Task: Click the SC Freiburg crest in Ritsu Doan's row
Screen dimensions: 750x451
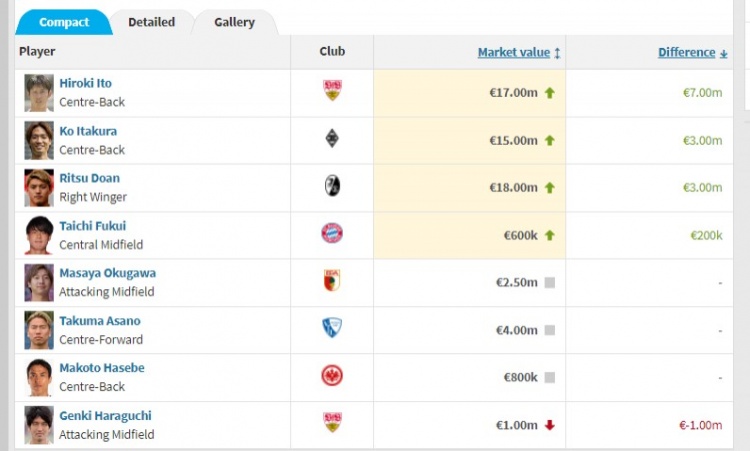Action: pyautogui.click(x=332, y=186)
